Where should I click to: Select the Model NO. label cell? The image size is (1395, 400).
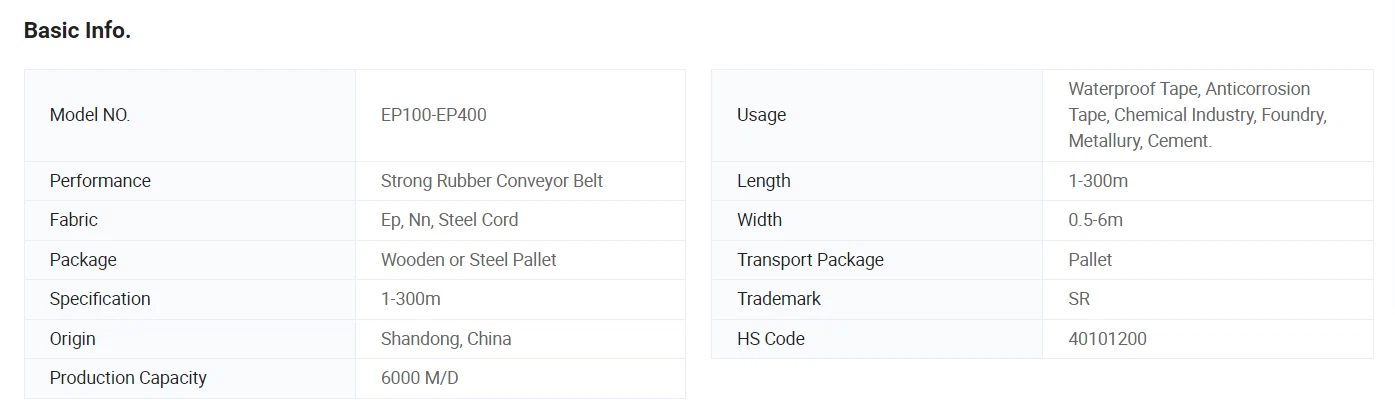click(90, 115)
